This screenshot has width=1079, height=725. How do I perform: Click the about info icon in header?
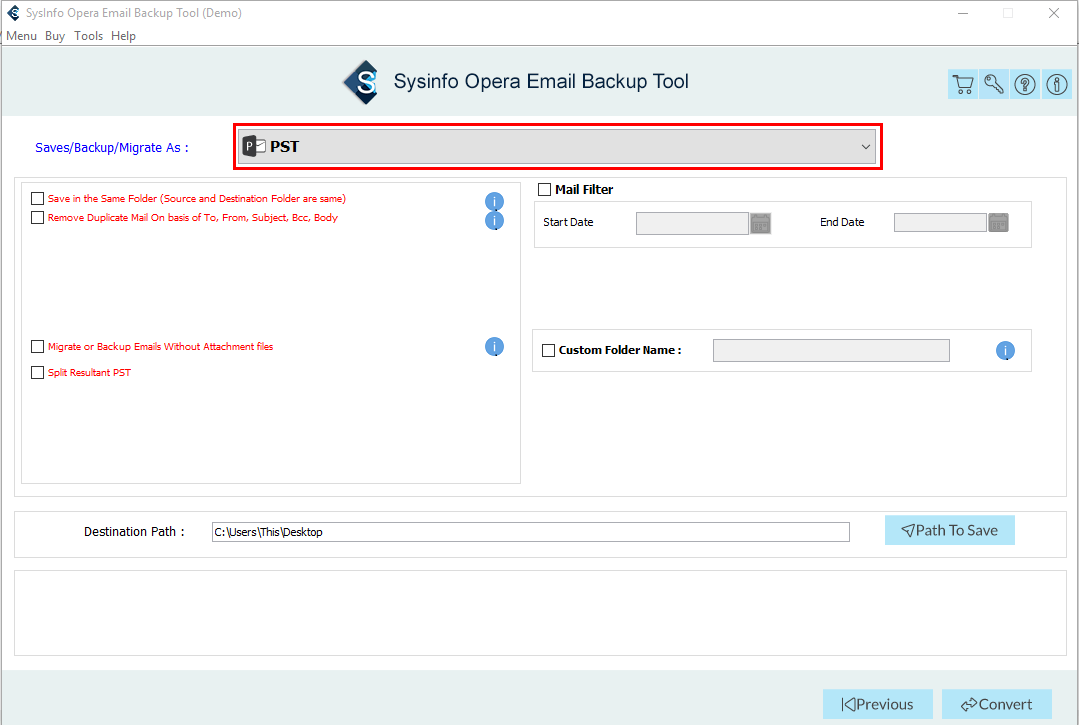1056,85
